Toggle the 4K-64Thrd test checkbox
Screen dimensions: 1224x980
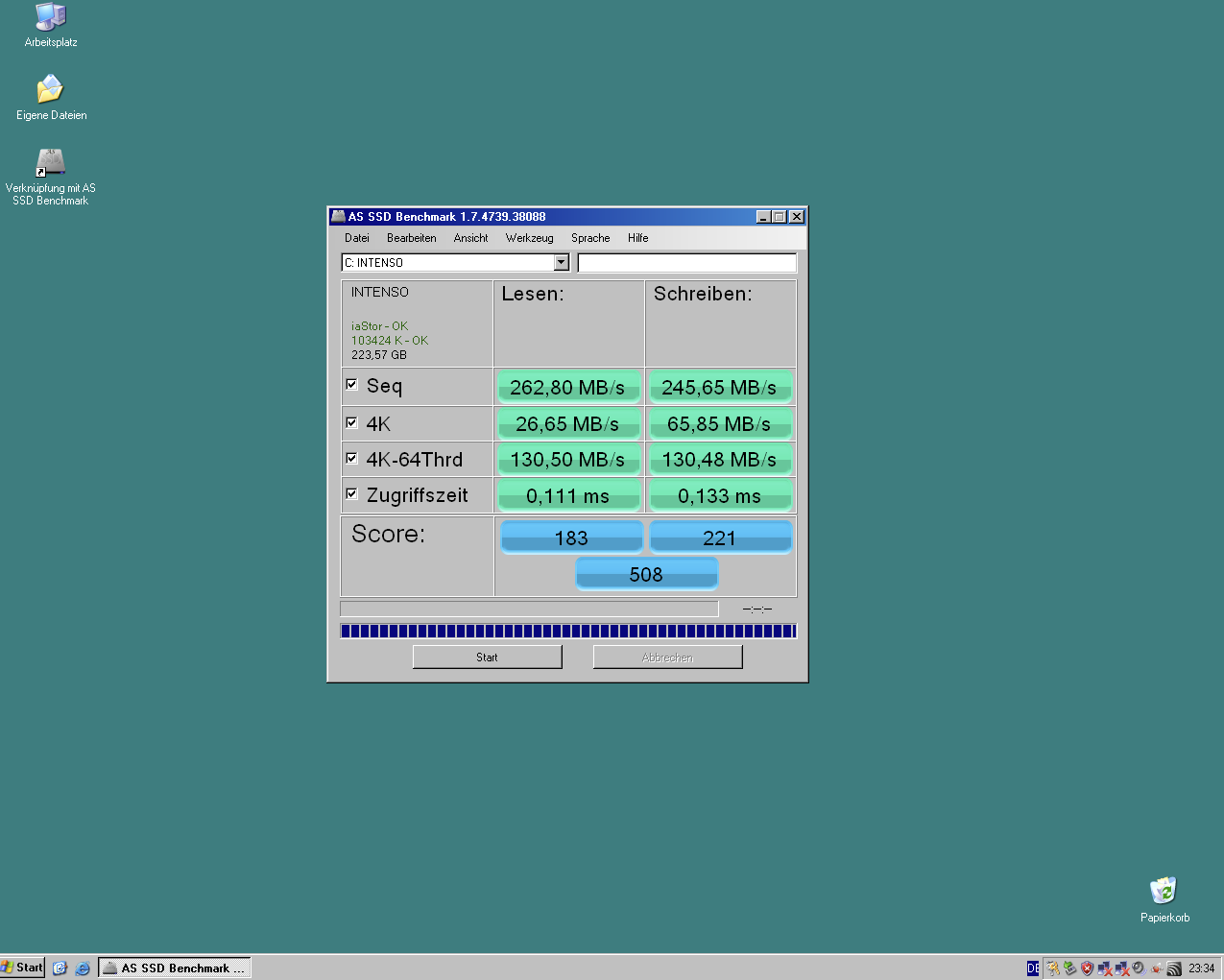pos(351,458)
